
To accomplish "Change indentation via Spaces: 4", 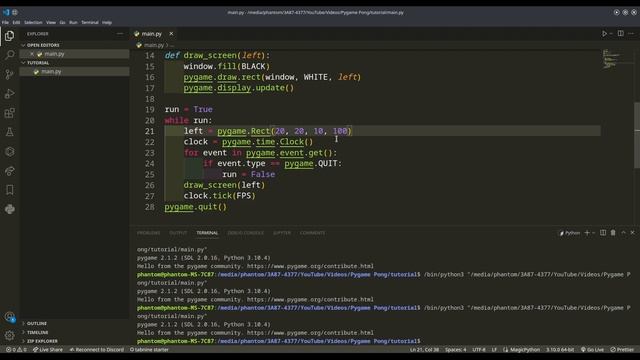I will click(456, 349).
